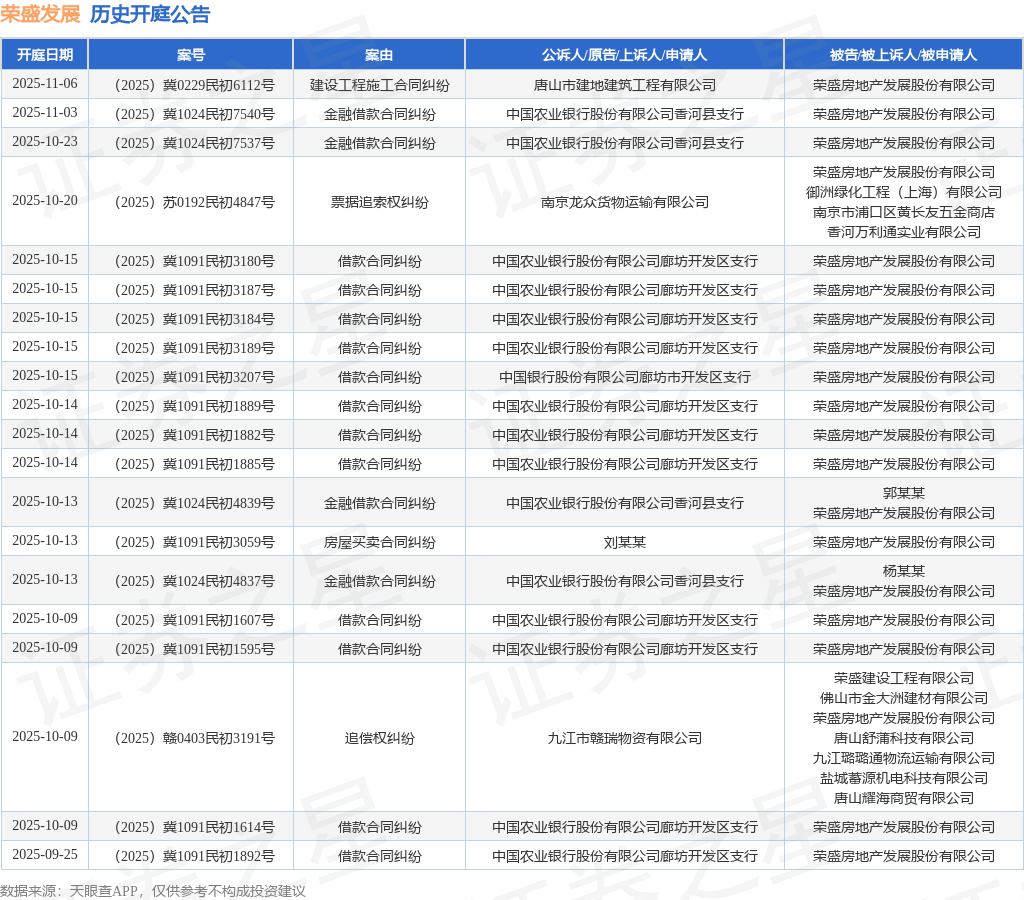
Task: Click defendant 郭某某
Action: pos(903,493)
